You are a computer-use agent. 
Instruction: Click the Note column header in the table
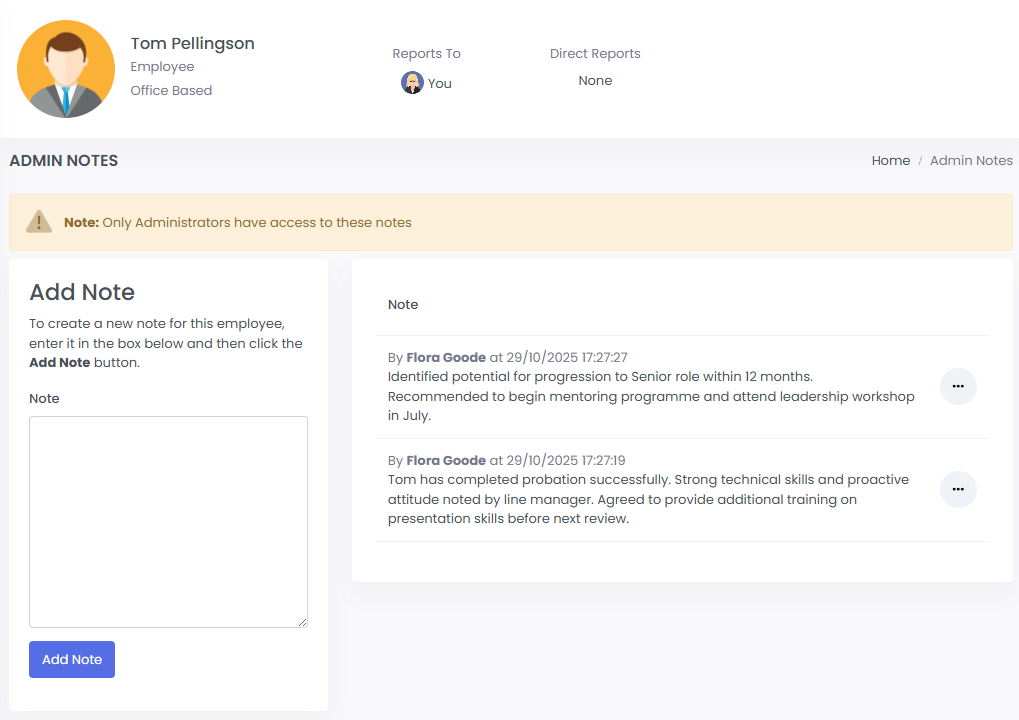(x=403, y=305)
